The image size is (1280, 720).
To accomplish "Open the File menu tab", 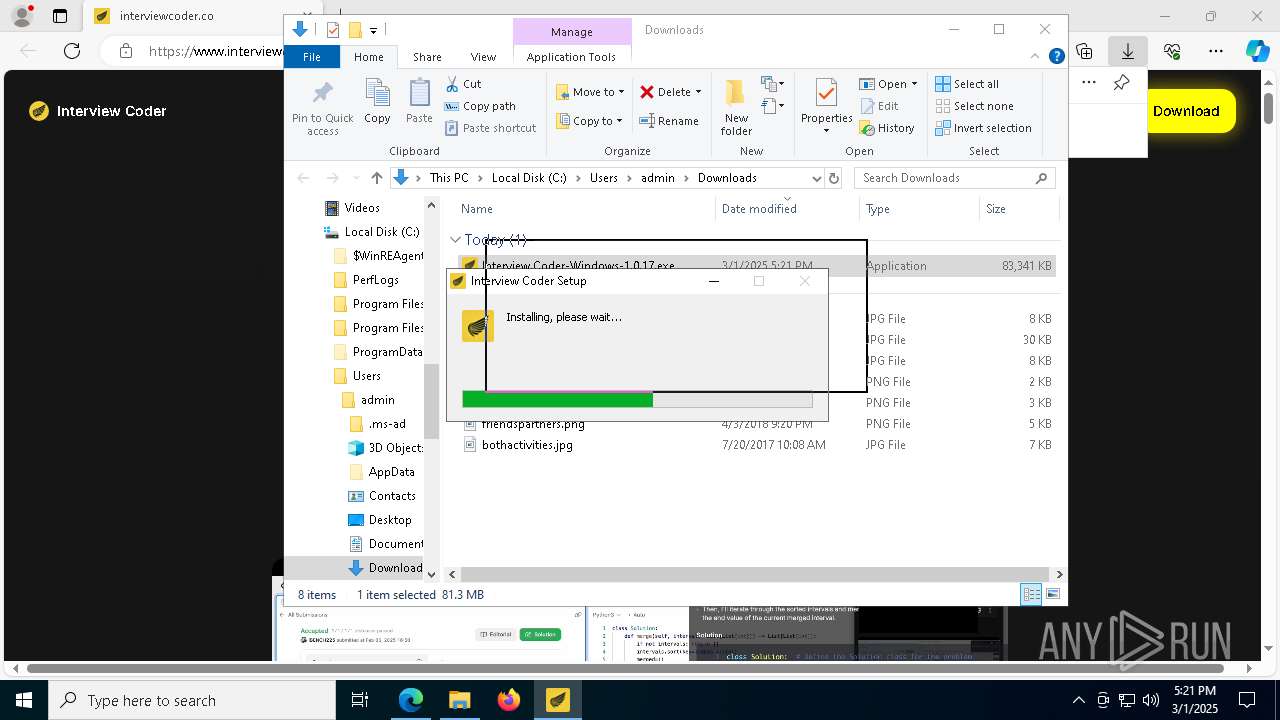I will point(312,57).
